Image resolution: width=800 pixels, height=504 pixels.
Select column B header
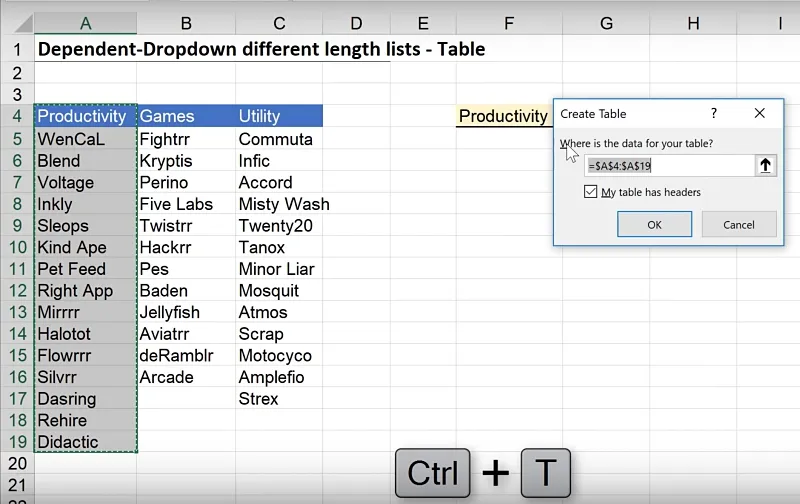point(186,23)
